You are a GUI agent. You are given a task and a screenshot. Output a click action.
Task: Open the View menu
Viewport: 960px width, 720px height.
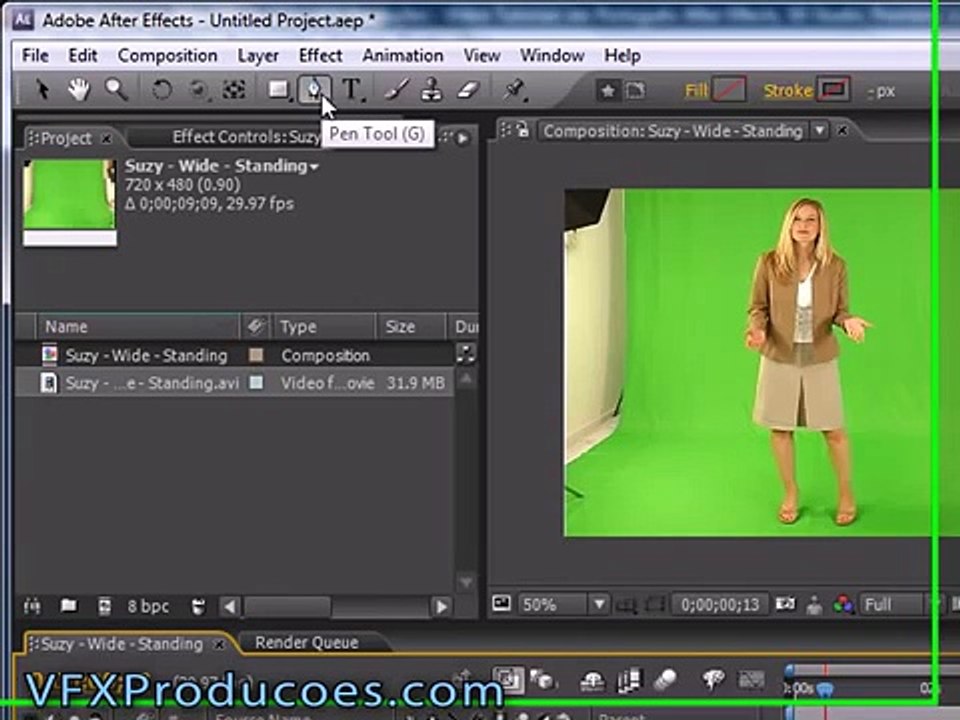point(481,56)
